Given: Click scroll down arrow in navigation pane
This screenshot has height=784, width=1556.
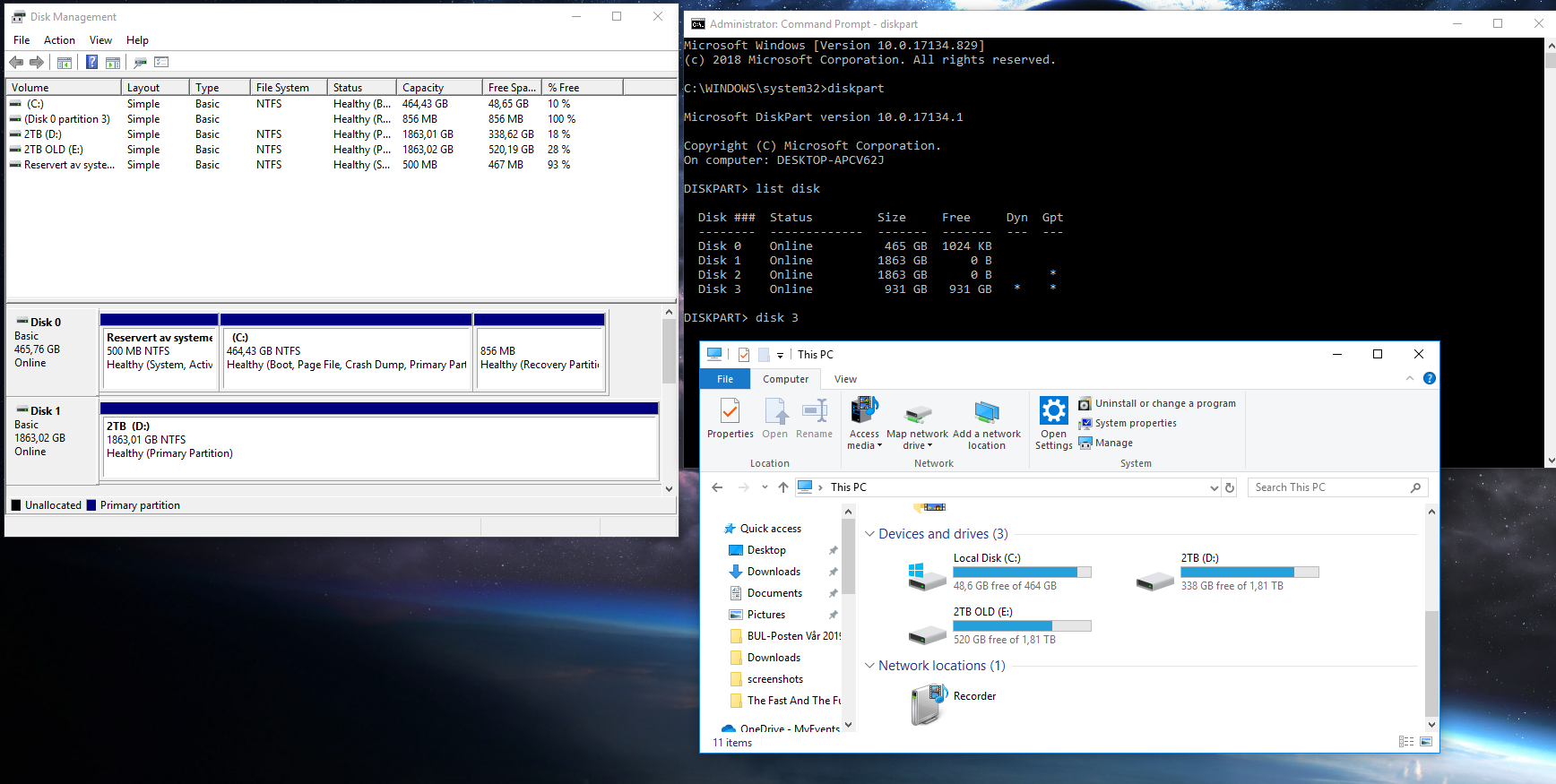Looking at the screenshot, I should tap(849, 725).
